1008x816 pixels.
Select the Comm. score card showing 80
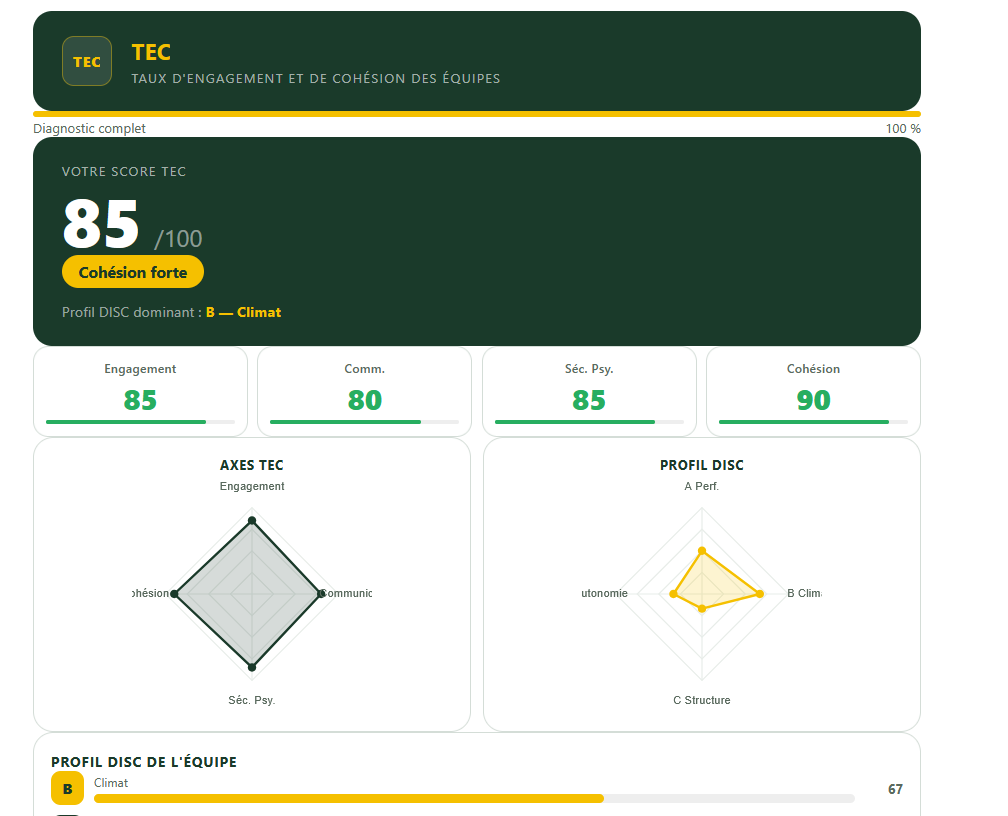[364, 392]
